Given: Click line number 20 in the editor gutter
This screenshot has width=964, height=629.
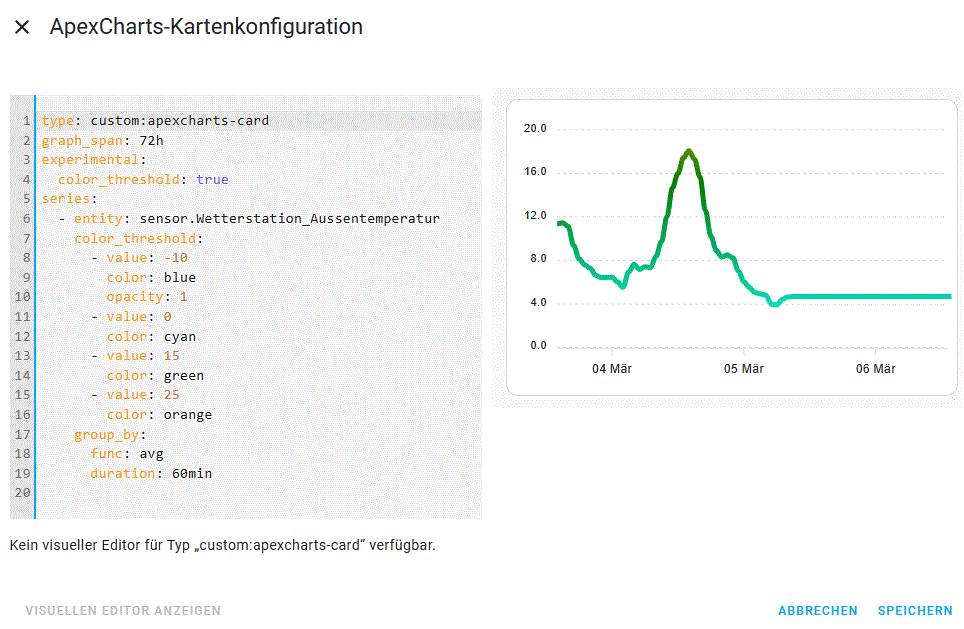Looking at the screenshot, I should click(23, 493).
